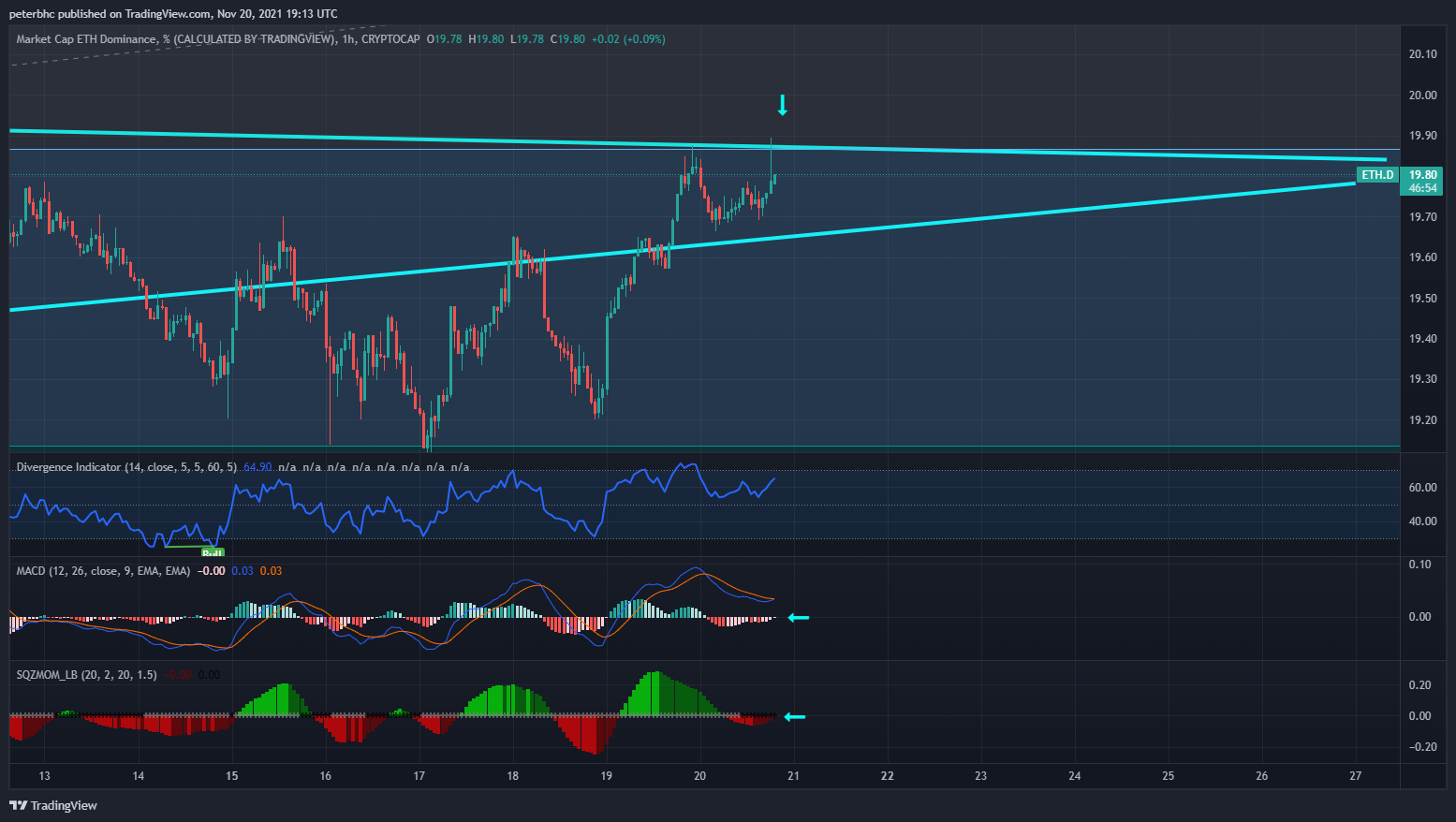Viewport: 1456px width, 822px height.
Task: Click the Divergence Indicator value 64.90
Action: click(x=257, y=467)
